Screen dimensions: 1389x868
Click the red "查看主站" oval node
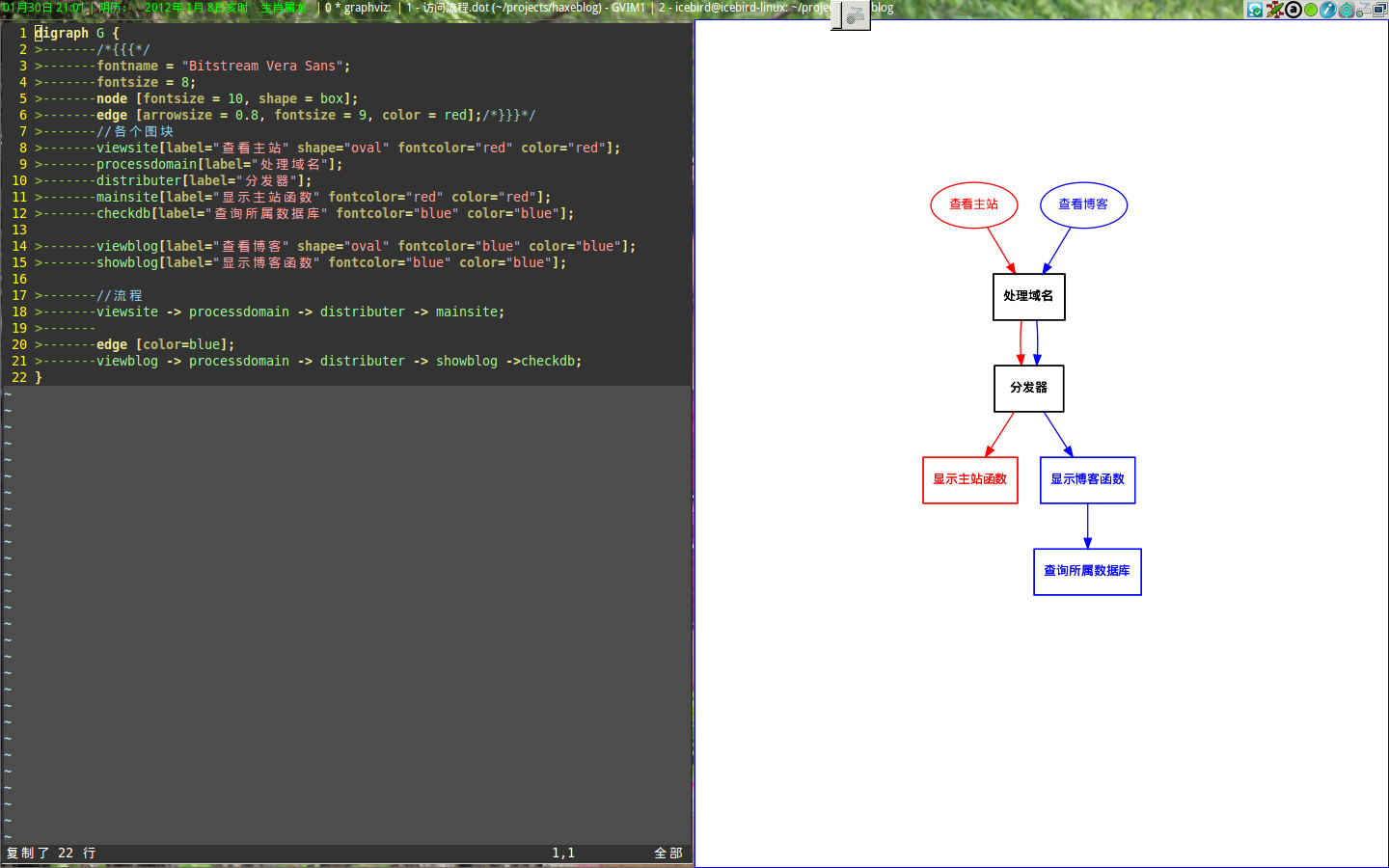click(973, 204)
